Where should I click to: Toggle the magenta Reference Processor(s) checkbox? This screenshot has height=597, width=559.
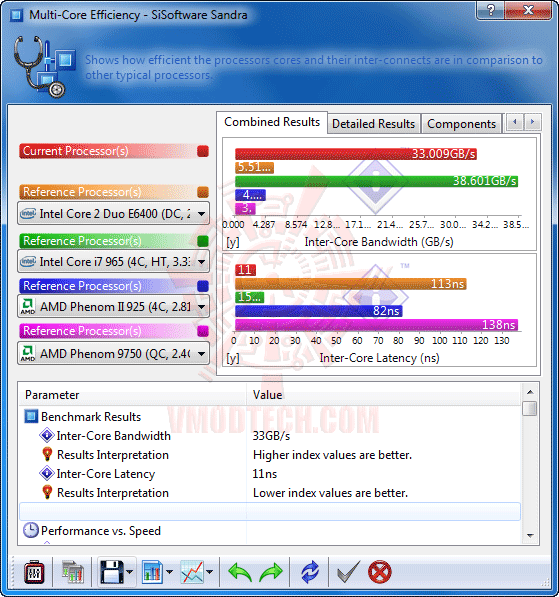click(203, 331)
